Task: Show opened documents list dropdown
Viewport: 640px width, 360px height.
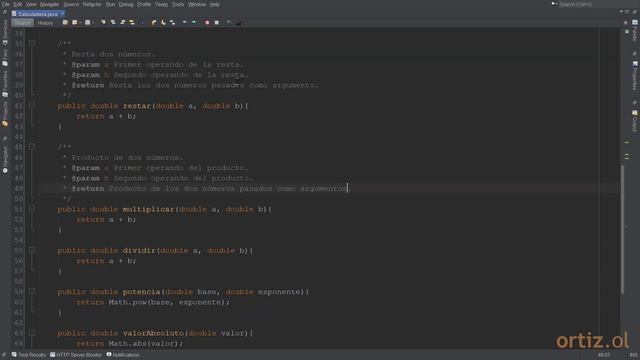Action: (x=621, y=11)
